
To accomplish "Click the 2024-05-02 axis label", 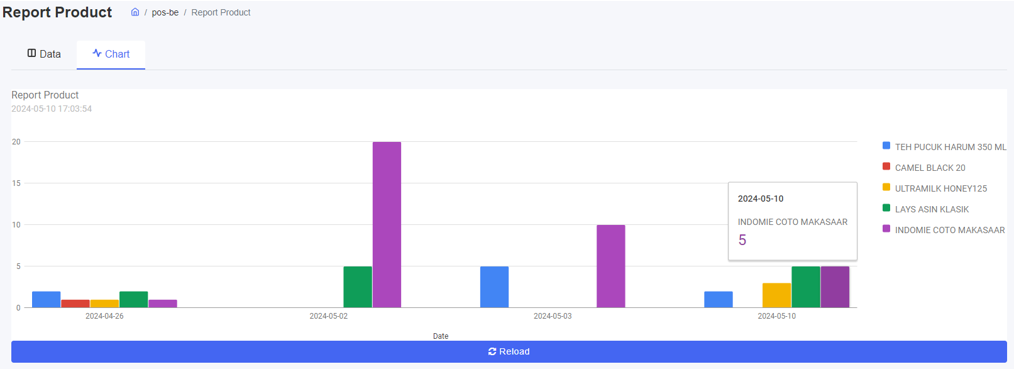I will tap(328, 316).
